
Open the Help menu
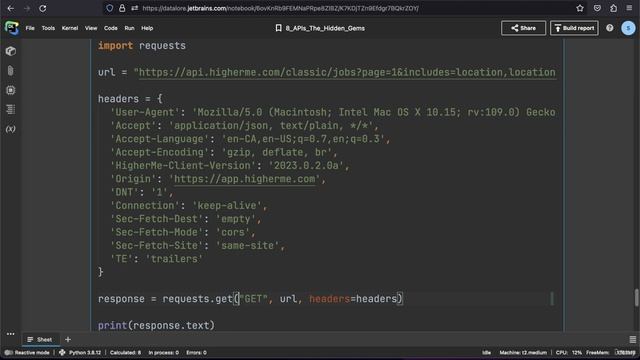pos(147,28)
